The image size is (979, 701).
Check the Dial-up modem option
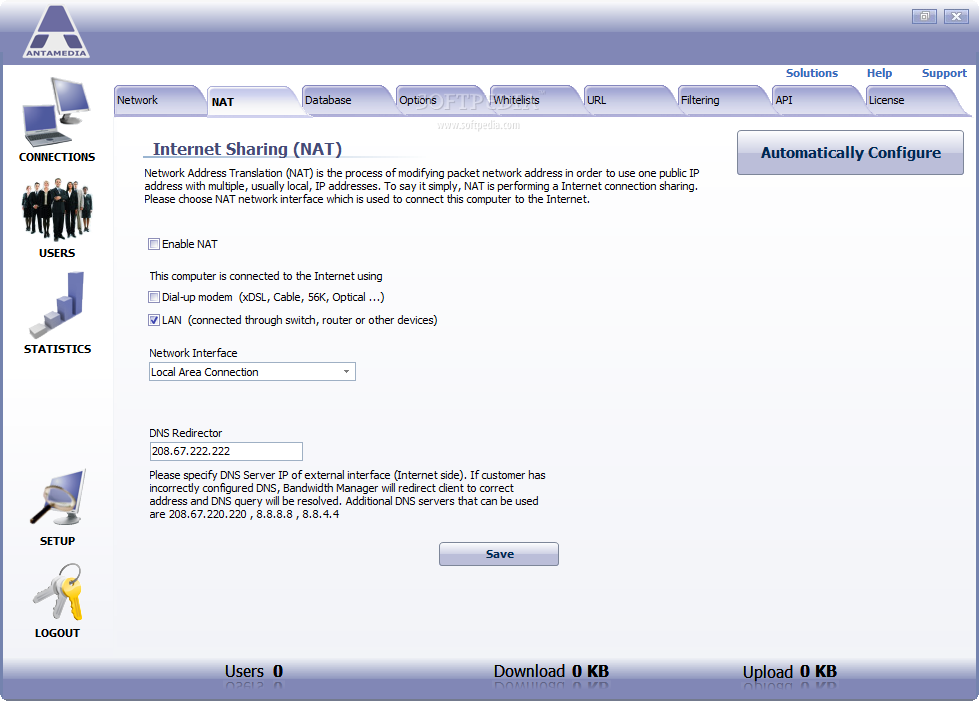[154, 297]
